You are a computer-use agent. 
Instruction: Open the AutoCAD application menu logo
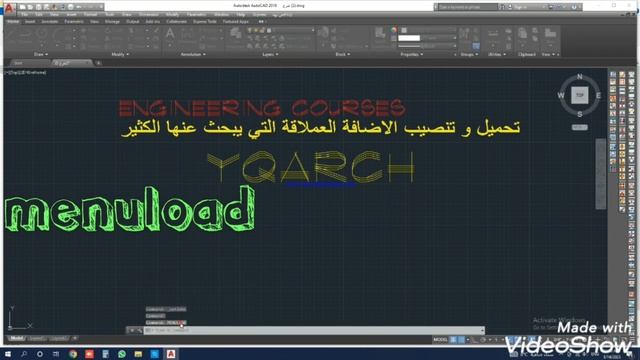[9, 8]
